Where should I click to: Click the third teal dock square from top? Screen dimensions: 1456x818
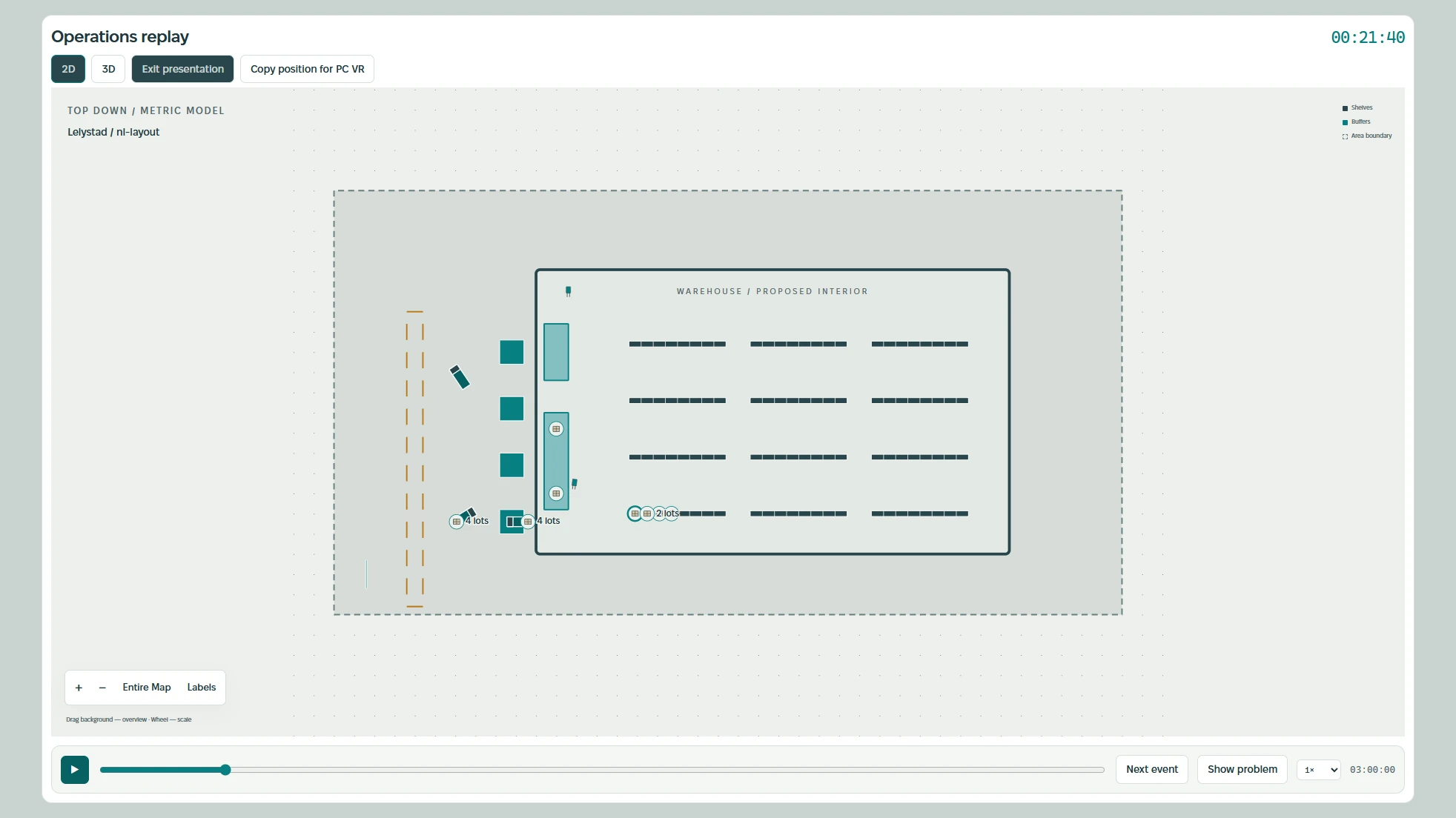pyautogui.click(x=512, y=465)
